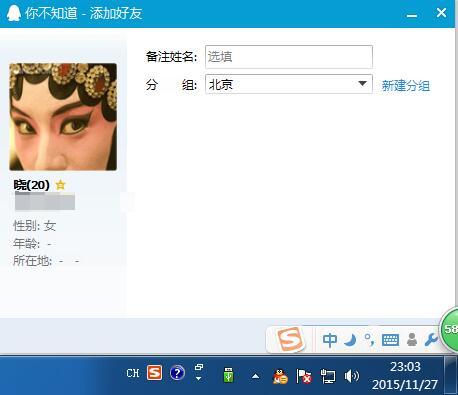Click the volume speaker tray icon

tap(351, 376)
